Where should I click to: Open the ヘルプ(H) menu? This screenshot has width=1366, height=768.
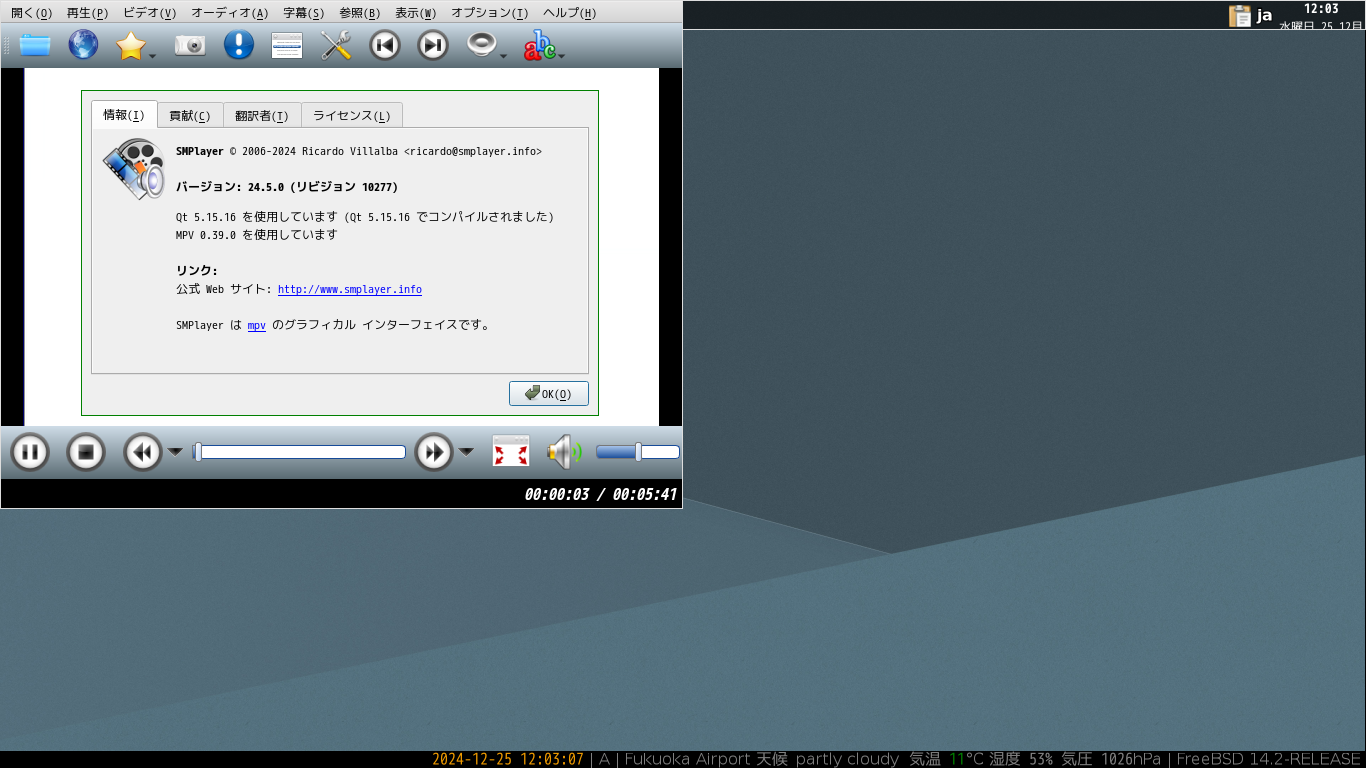pos(570,13)
